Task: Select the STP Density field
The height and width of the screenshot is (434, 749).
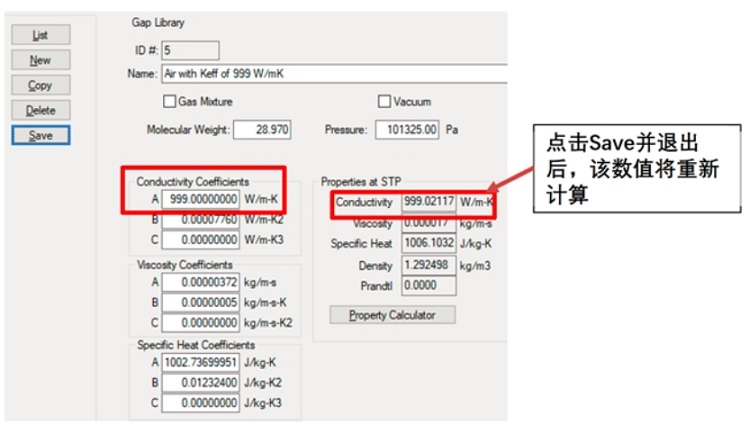Action: tap(429, 265)
